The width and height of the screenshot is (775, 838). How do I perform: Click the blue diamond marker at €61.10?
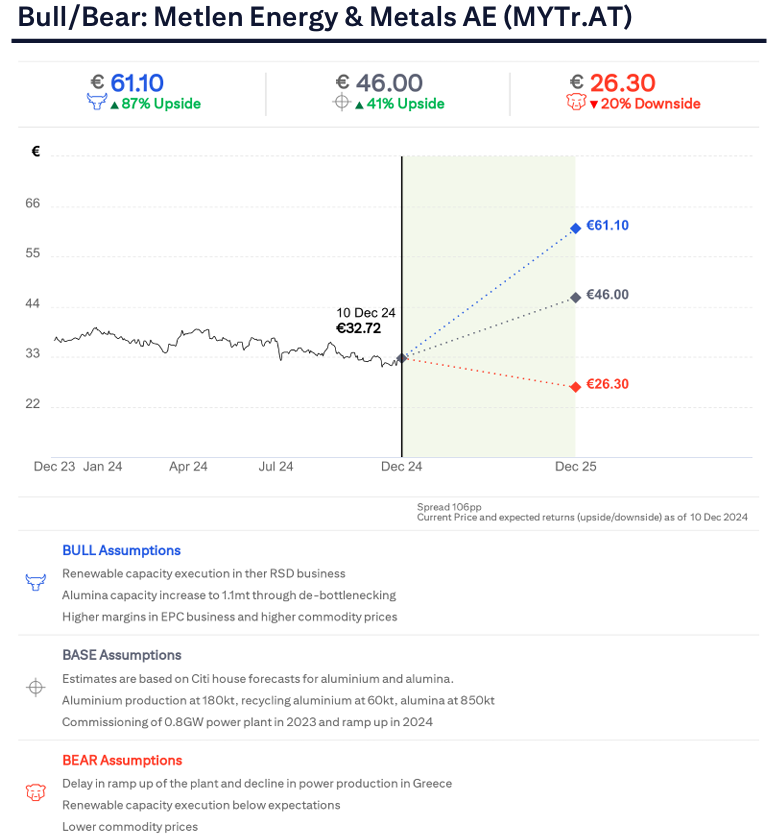[575, 228]
